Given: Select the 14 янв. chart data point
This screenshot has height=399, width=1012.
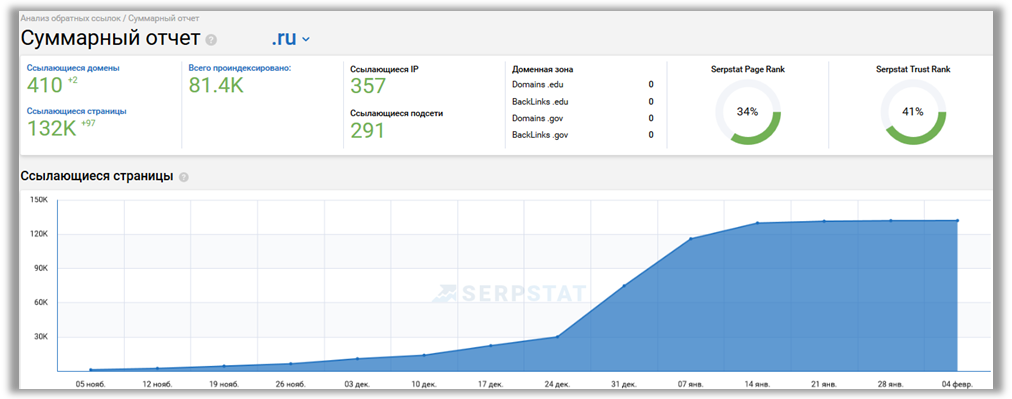Looking at the screenshot, I should pyautogui.click(x=757, y=223).
